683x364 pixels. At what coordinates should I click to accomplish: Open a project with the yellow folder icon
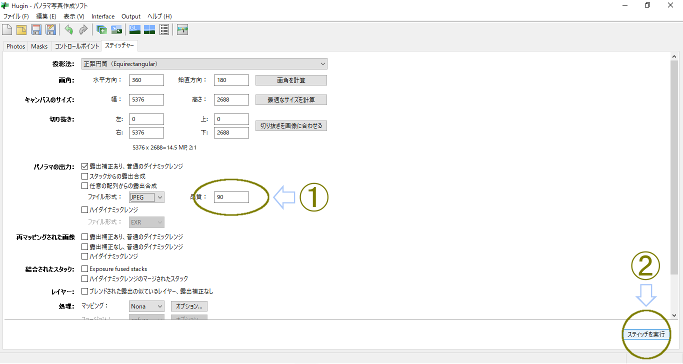tap(21, 30)
